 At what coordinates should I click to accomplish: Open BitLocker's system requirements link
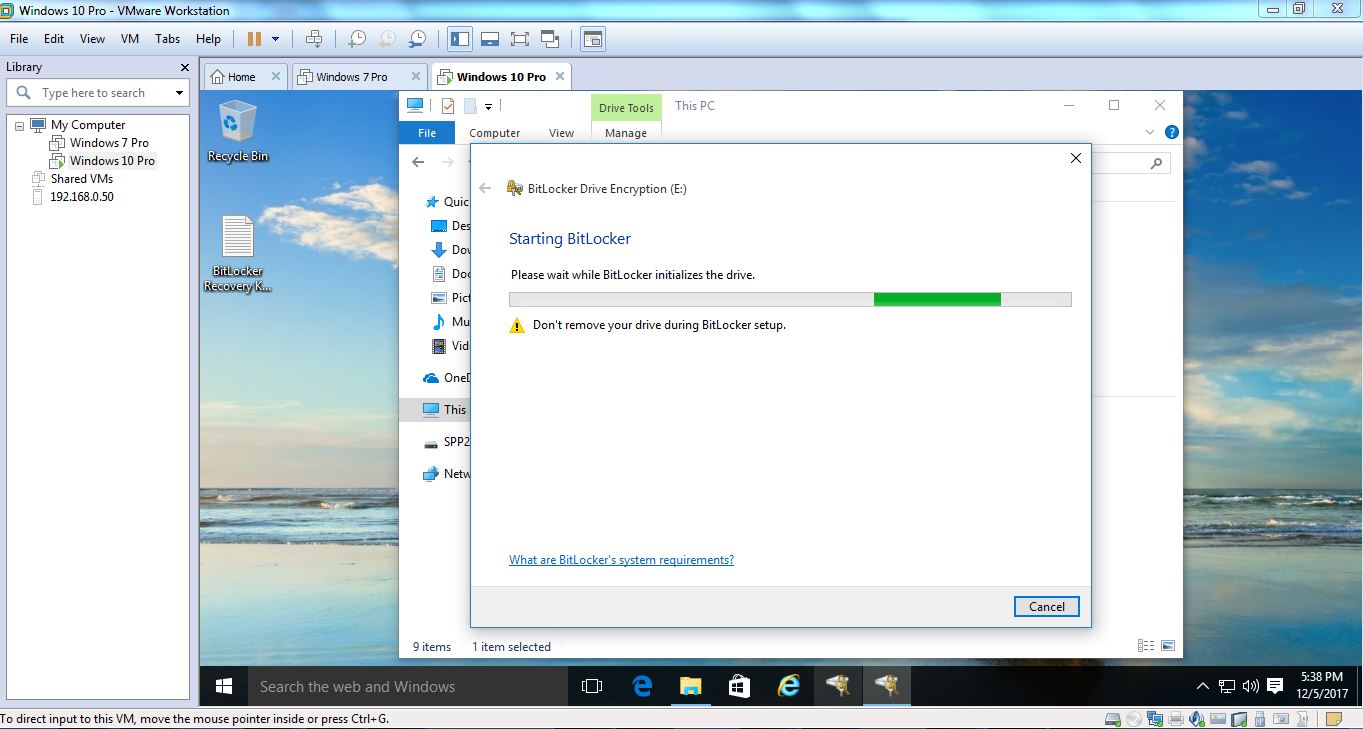click(621, 559)
